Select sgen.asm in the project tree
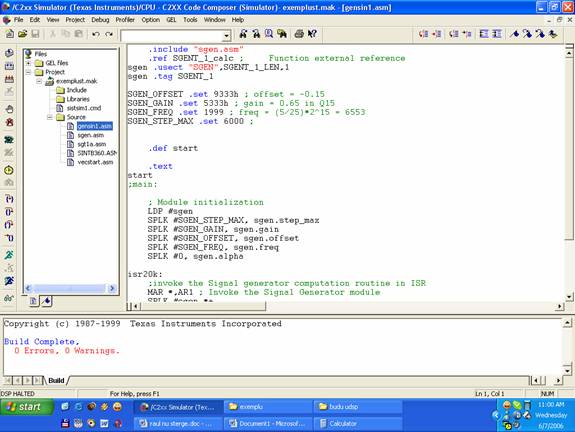This screenshot has width=575, height=432. point(90,135)
